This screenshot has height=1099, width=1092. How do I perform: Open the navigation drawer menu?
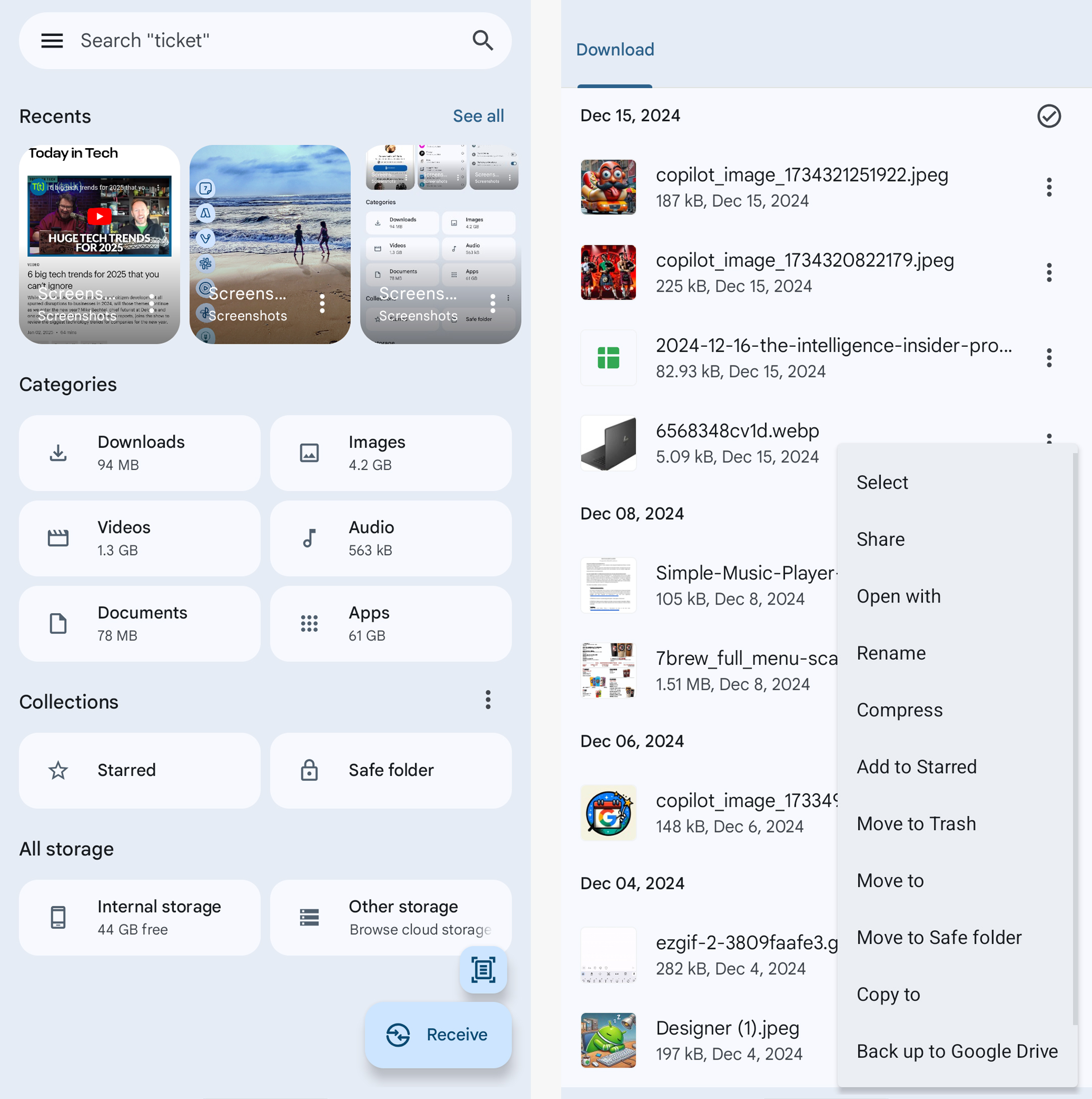52,40
